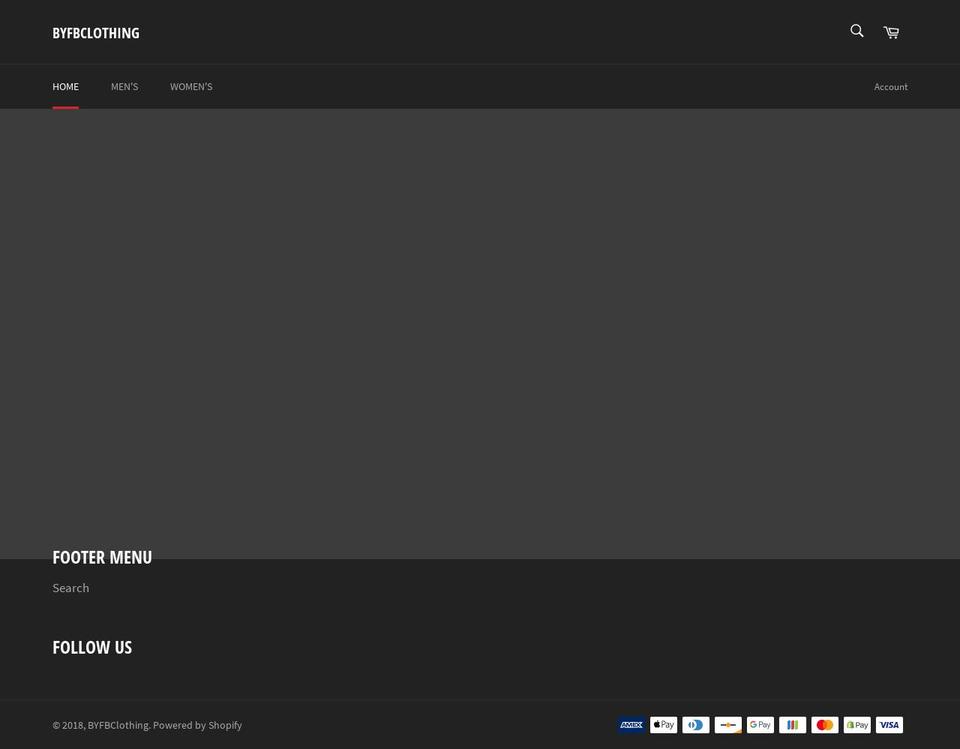960x749 pixels.
Task: Open the Account link
Action: (x=890, y=87)
